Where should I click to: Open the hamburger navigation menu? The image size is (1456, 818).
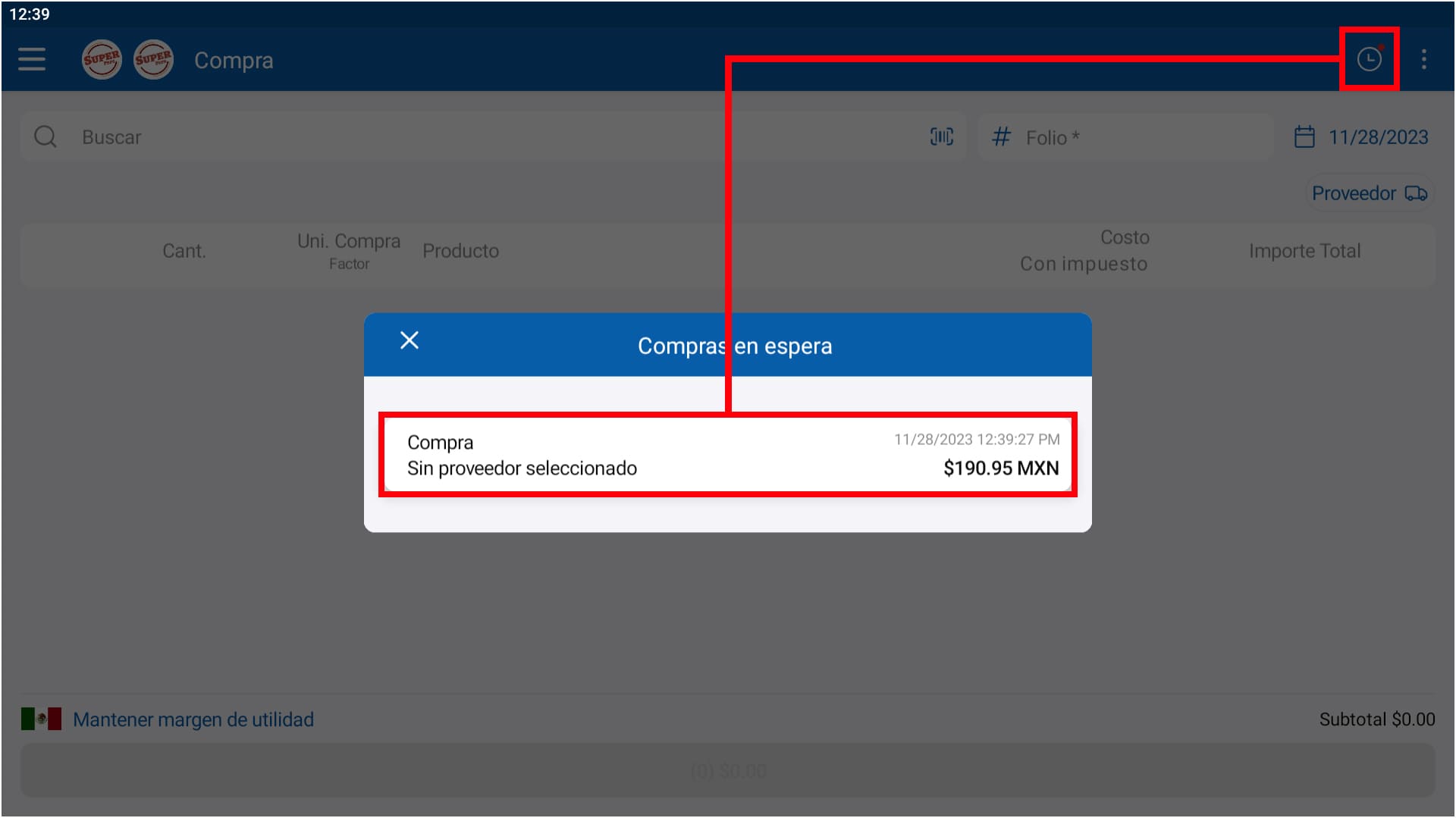point(32,59)
